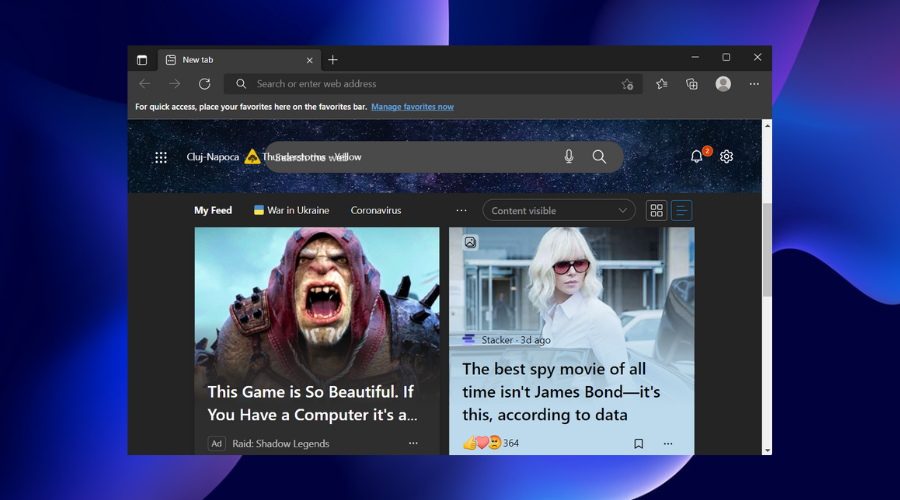The height and width of the screenshot is (500, 900).
Task: Switch feed to grid view
Action: click(657, 210)
